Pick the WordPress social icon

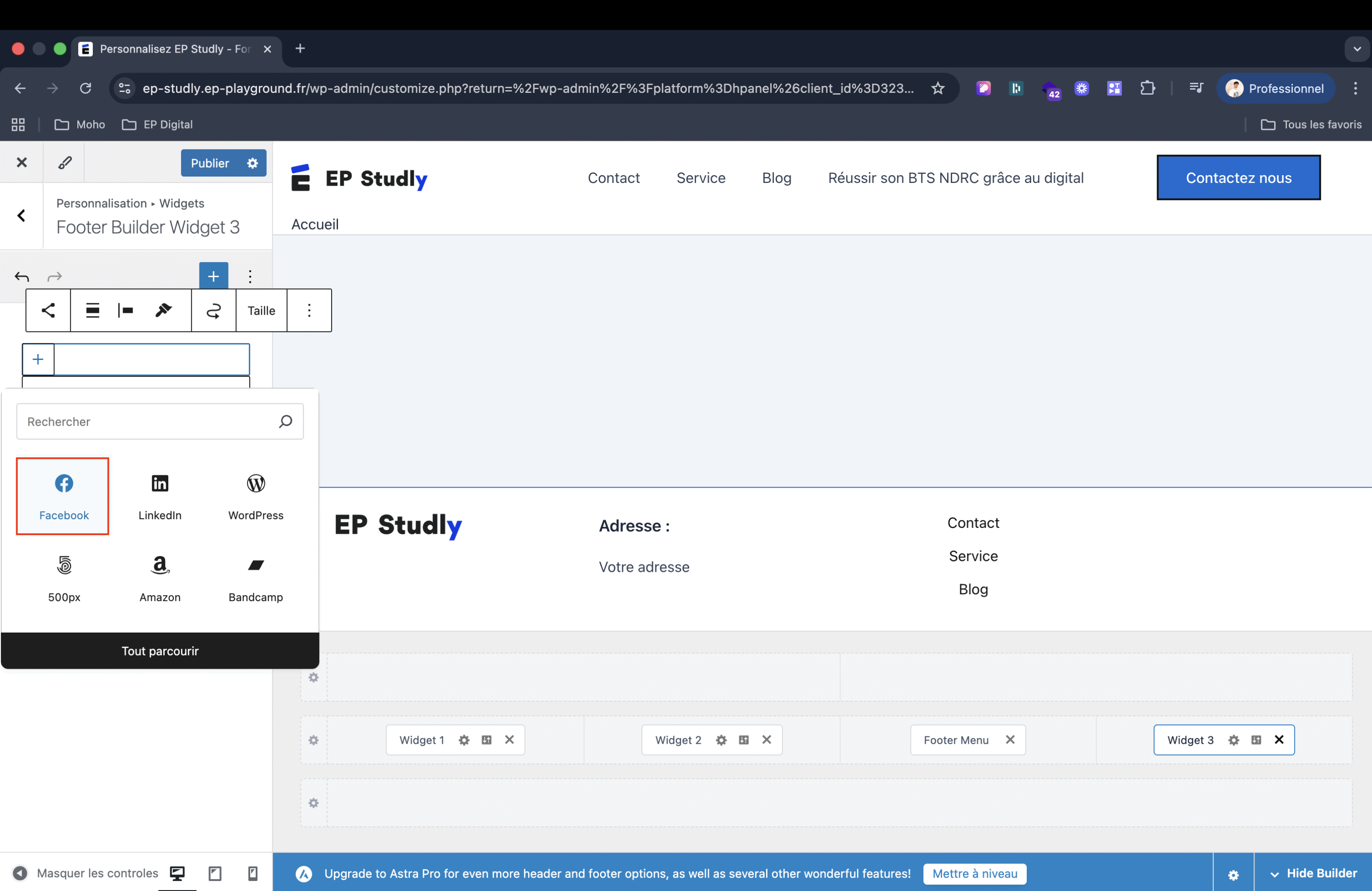pyautogui.click(x=255, y=496)
